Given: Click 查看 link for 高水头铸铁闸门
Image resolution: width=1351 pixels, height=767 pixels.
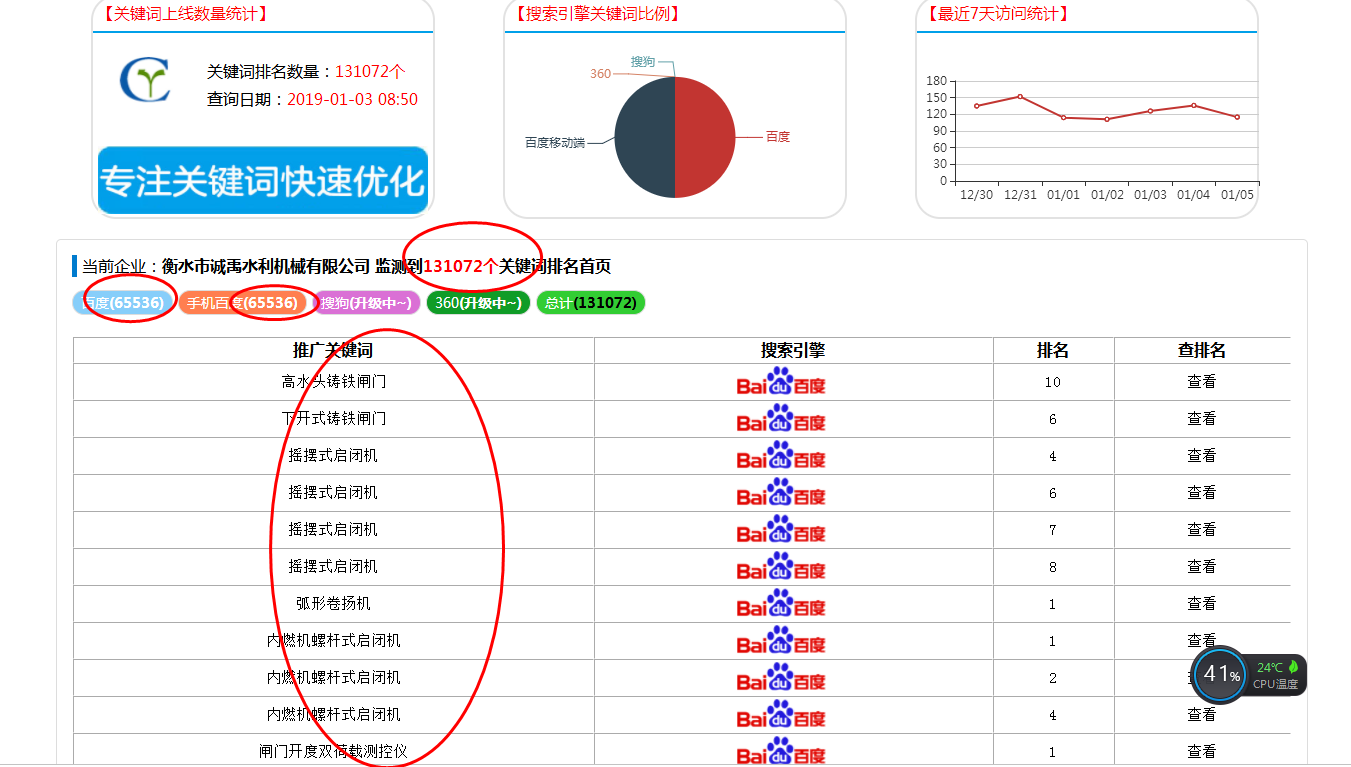Looking at the screenshot, I should (x=1201, y=382).
